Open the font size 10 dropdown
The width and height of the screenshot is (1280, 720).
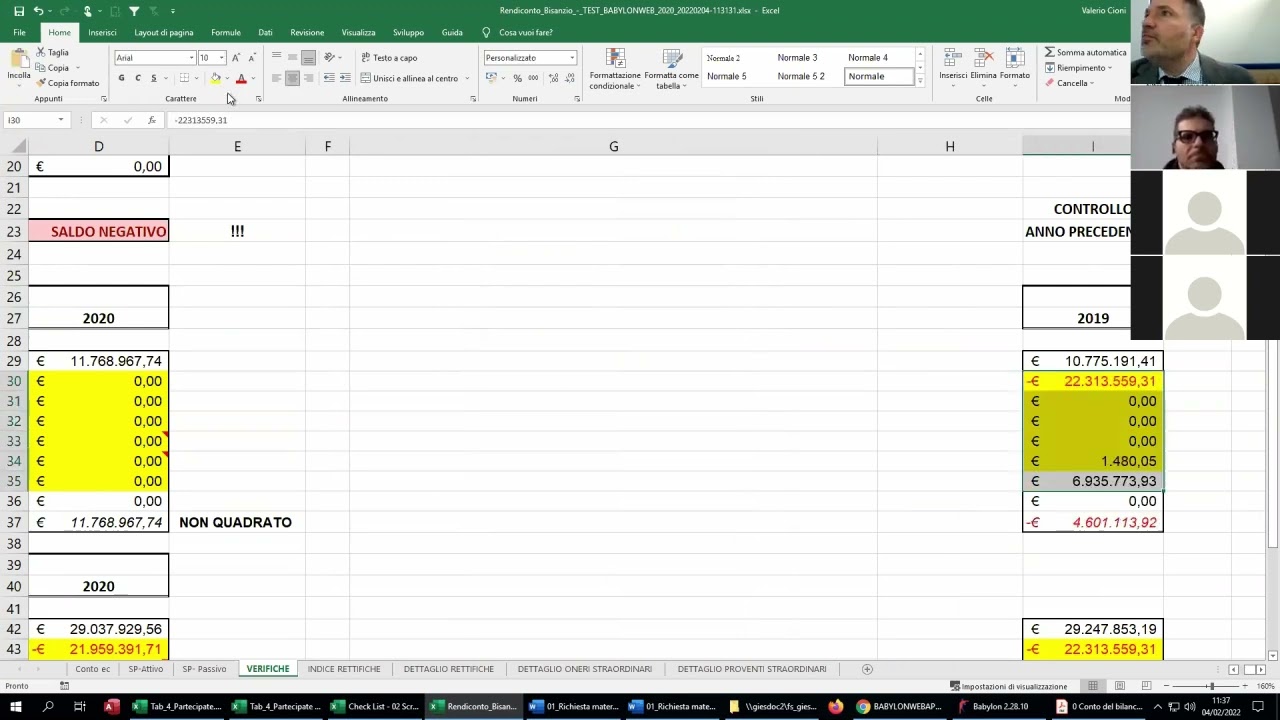[222, 58]
